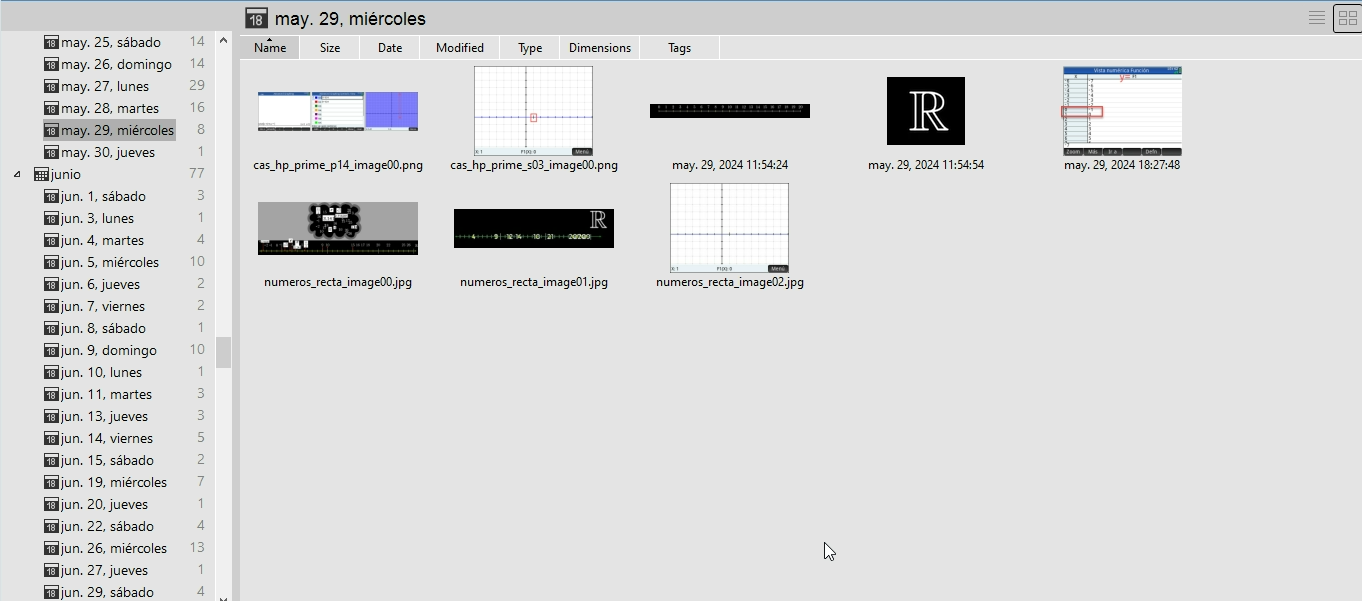Viewport: 1362px width, 601px height.
Task: Select thumbnail cas_hp_prime_s03_image00.png
Action: pos(534,111)
